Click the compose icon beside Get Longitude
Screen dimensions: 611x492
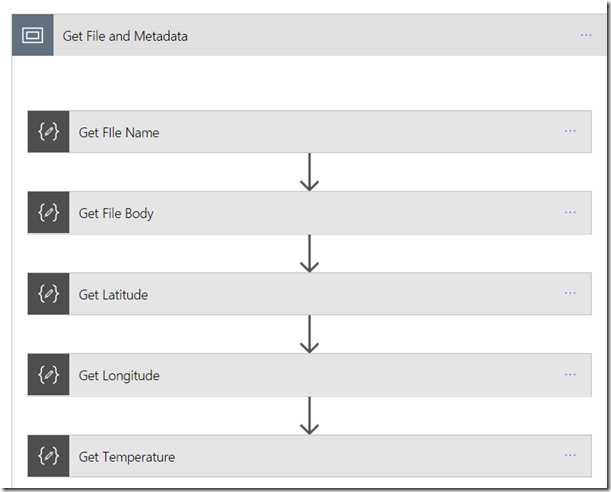[48, 374]
